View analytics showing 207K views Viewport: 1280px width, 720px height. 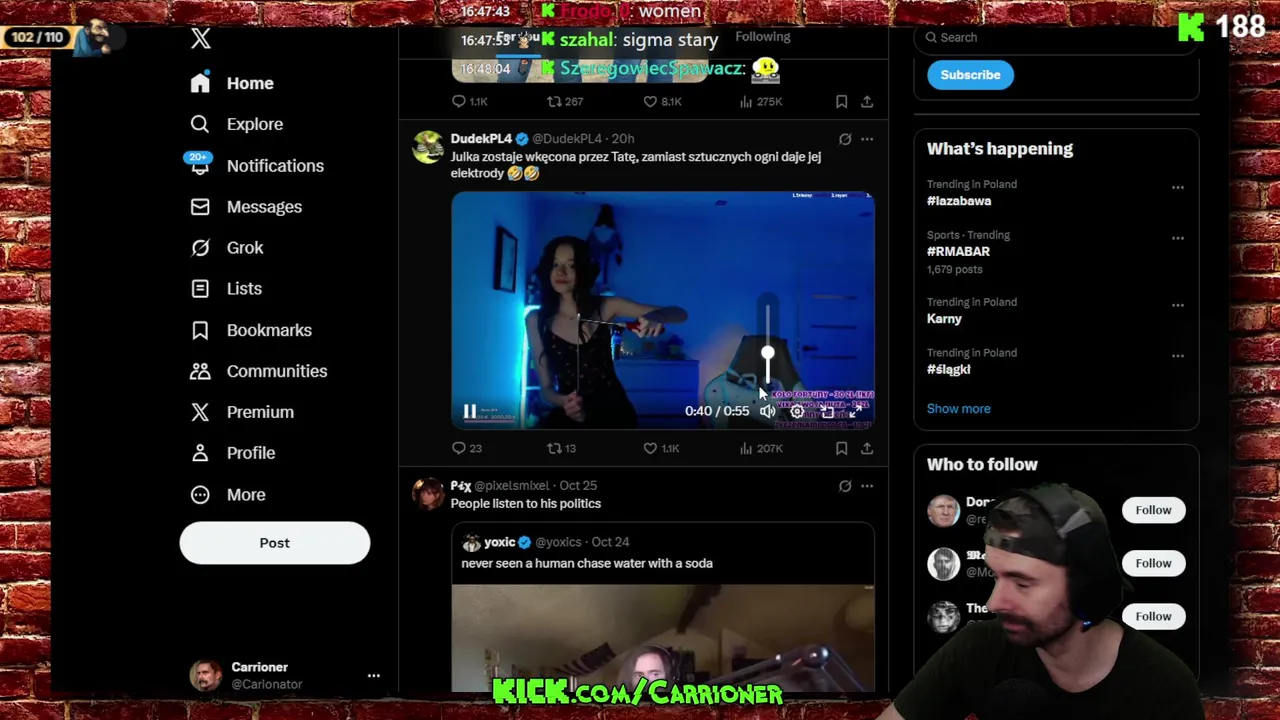click(761, 449)
